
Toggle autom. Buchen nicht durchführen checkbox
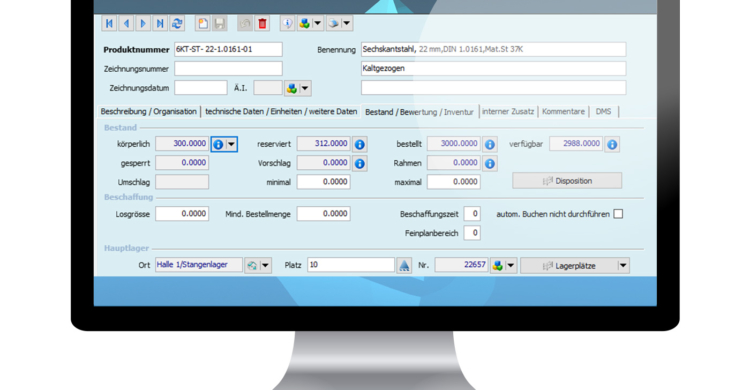(x=618, y=214)
